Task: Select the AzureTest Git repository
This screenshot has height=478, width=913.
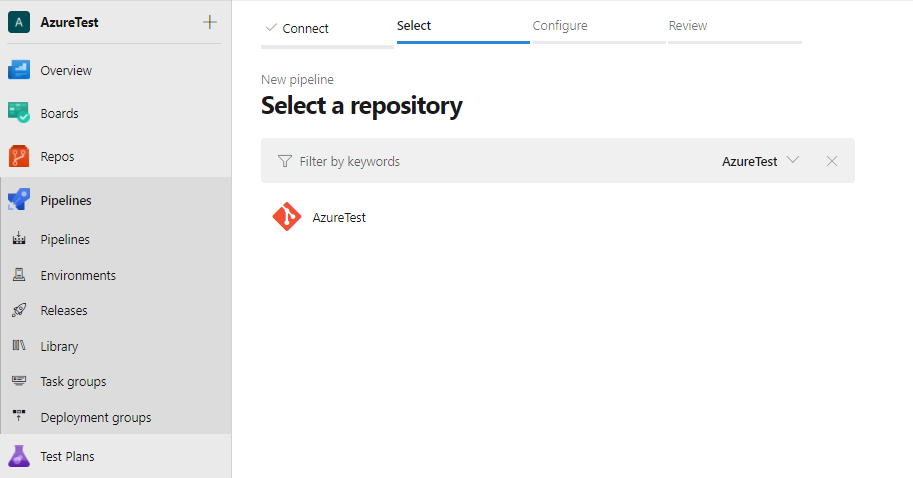Action: [x=339, y=217]
